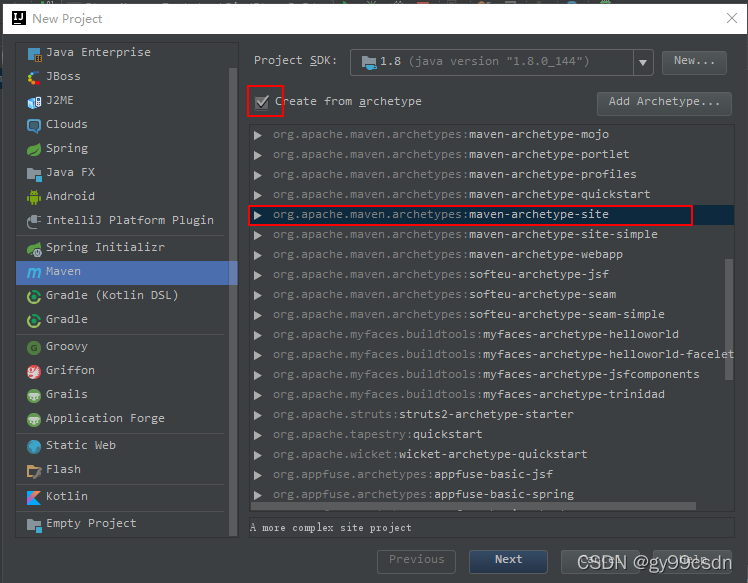Choose the J2ME project icon
Viewport: 748px width, 583px height.
(x=34, y=102)
